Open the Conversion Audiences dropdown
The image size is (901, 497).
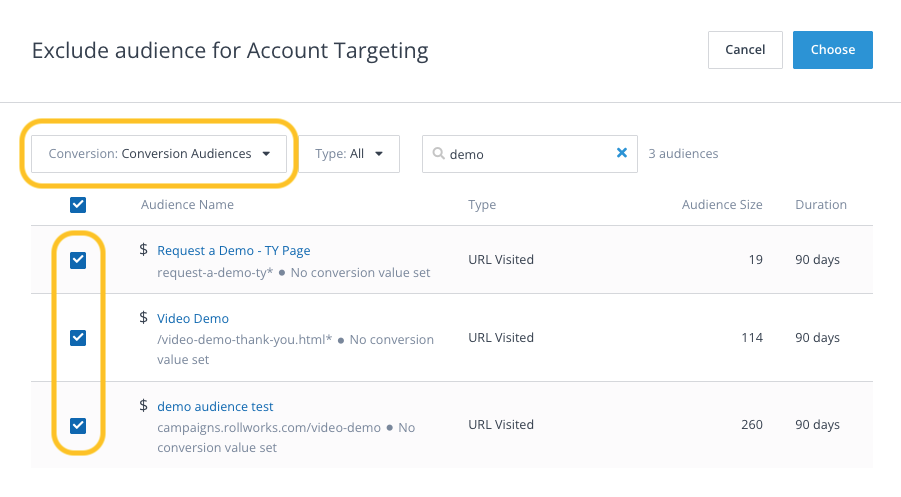click(x=159, y=154)
